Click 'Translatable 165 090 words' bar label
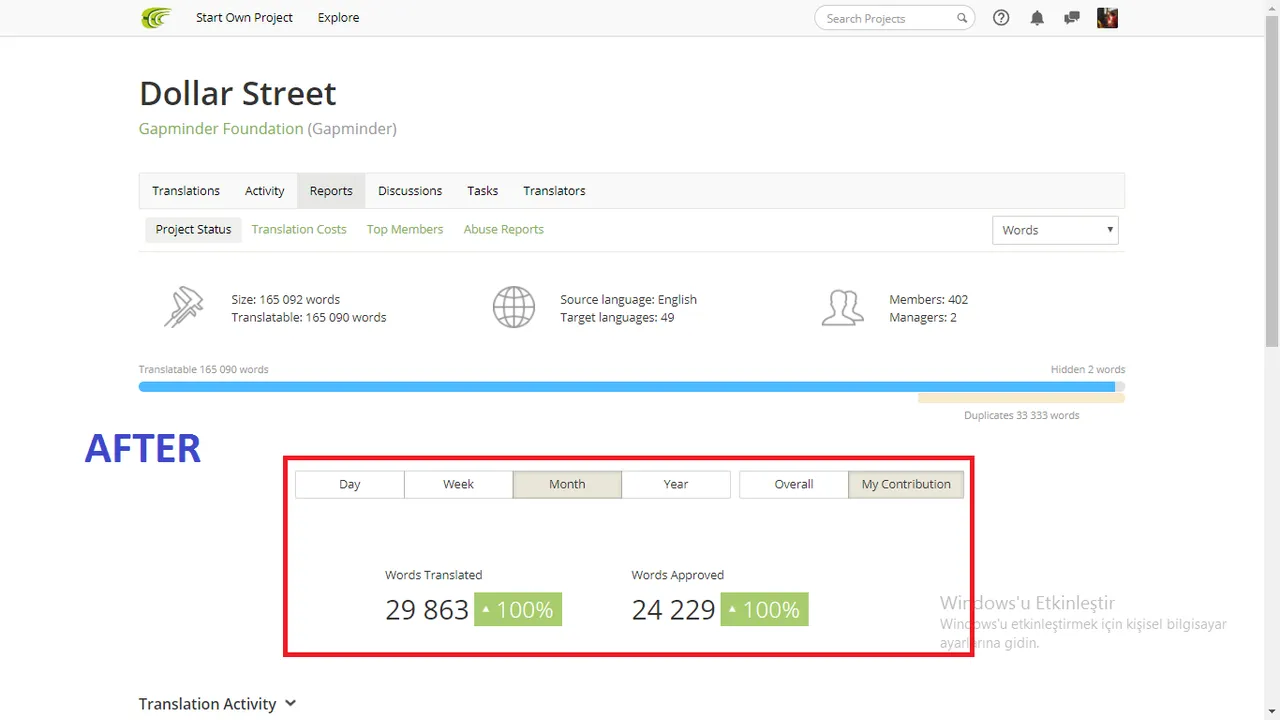The width and height of the screenshot is (1280, 720). tap(204, 369)
